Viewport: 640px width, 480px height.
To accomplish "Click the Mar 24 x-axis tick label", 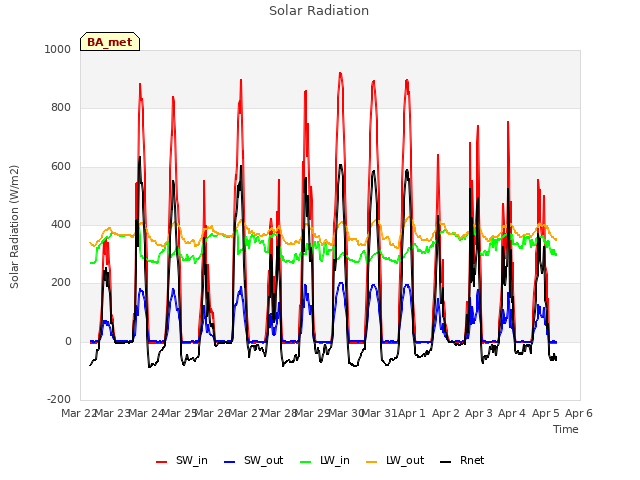I will (x=146, y=413).
